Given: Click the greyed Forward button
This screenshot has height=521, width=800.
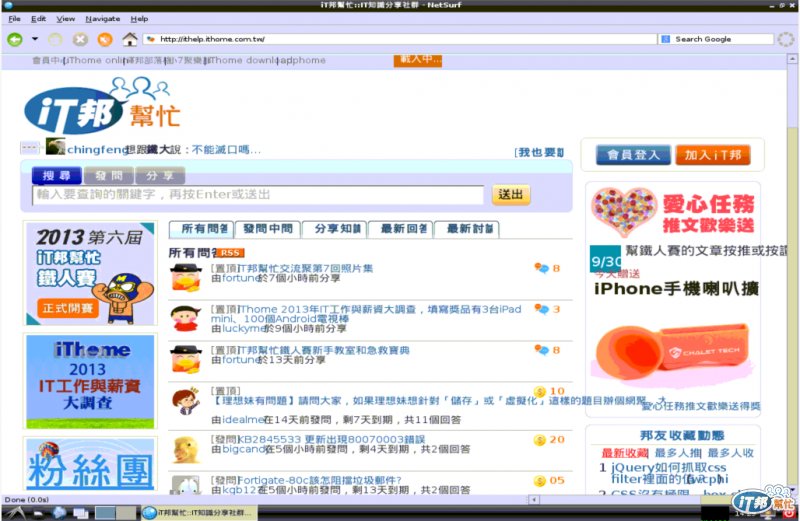Looking at the screenshot, I should tap(55, 39).
